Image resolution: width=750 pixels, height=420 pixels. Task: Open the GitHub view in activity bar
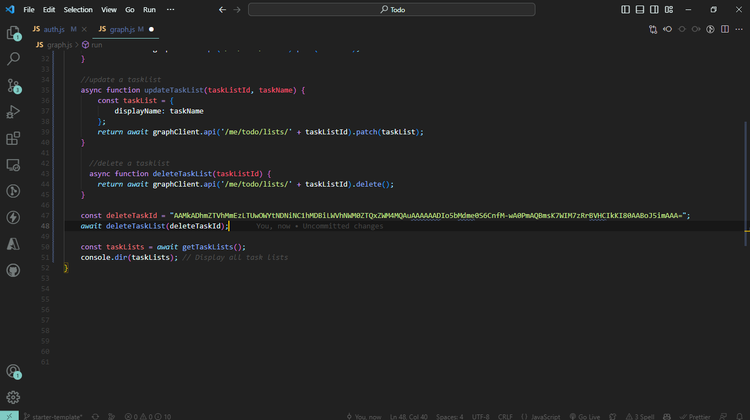tap(14, 269)
